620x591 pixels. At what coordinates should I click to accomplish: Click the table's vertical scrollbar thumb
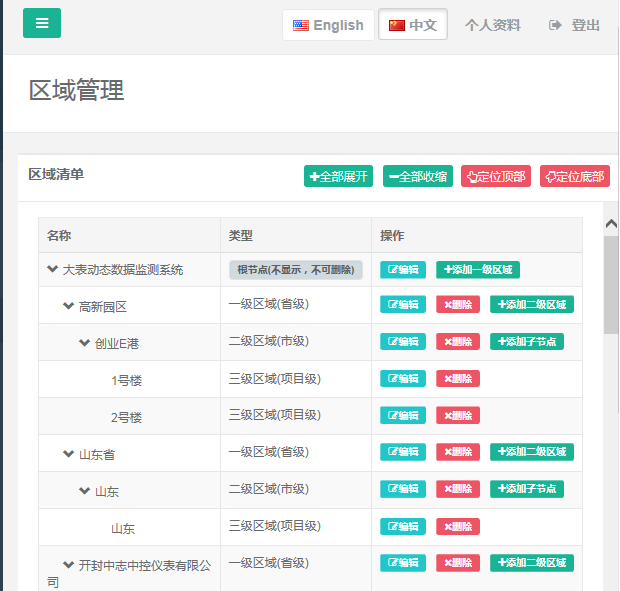[610, 285]
